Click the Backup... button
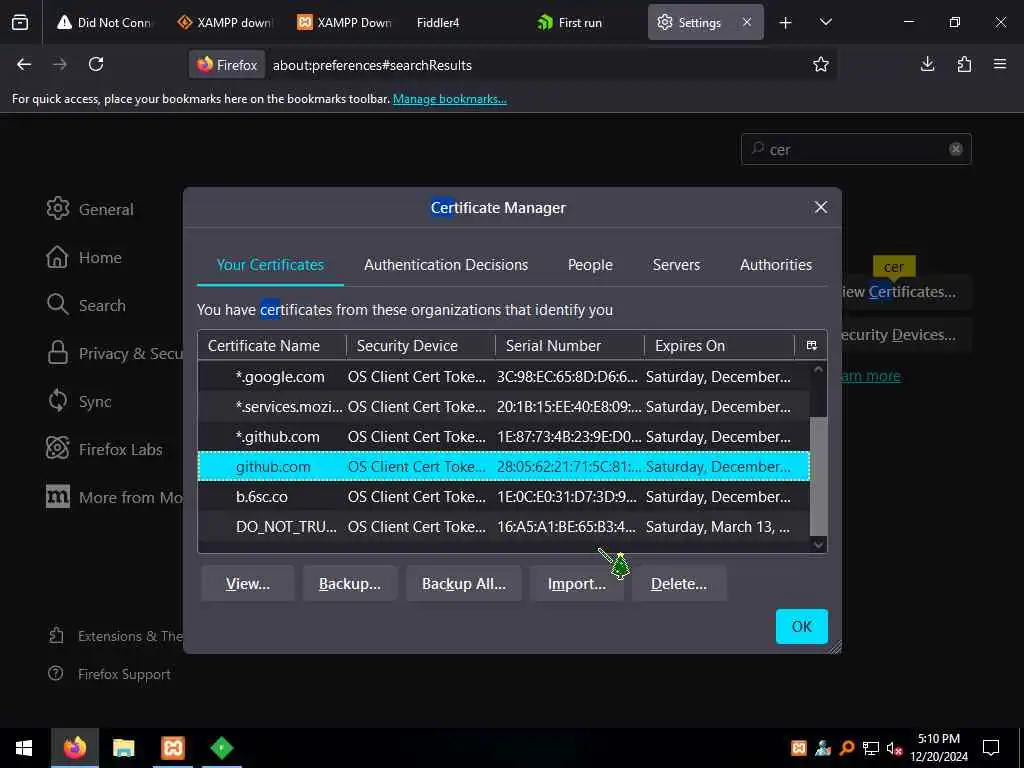This screenshot has height=768, width=1024. coord(349,583)
